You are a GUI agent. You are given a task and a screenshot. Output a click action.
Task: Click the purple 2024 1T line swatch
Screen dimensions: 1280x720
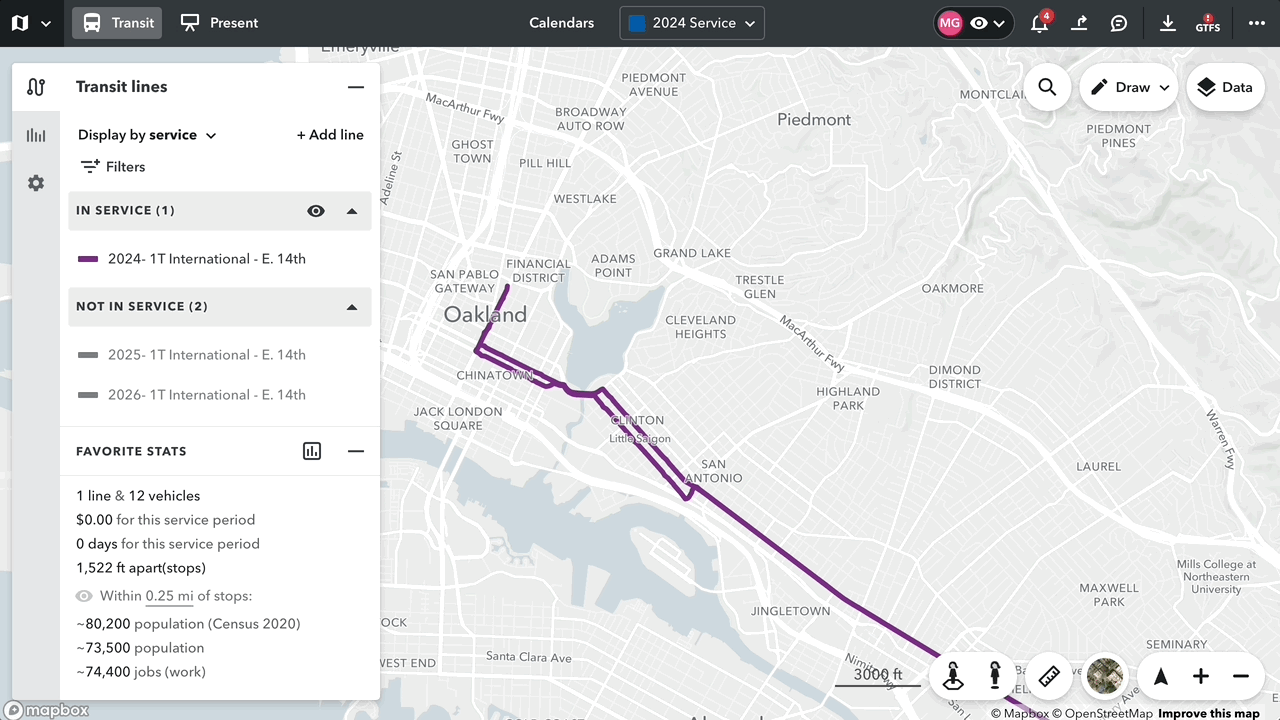point(88,259)
